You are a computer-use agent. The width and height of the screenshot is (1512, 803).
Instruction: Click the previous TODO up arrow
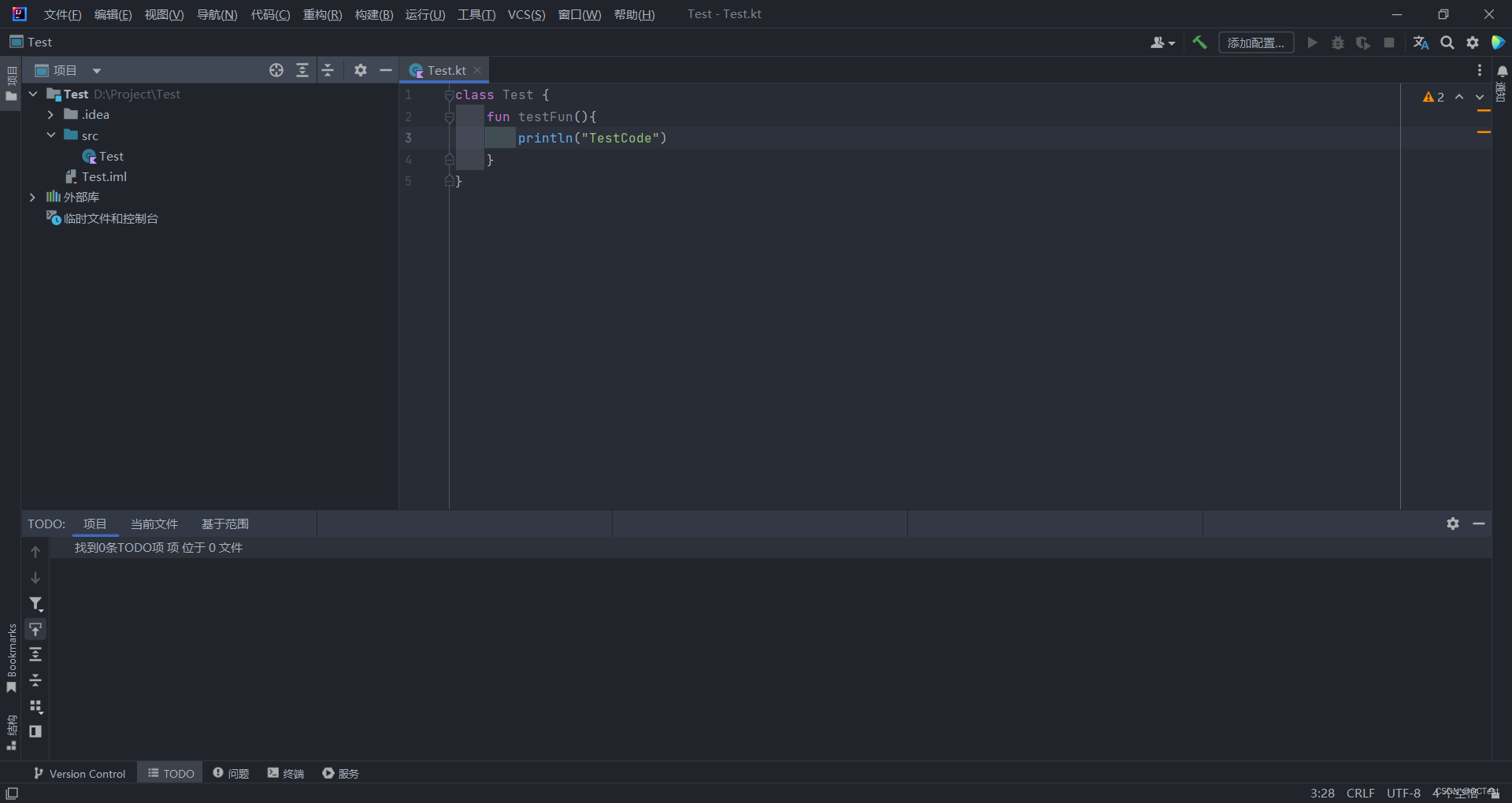tap(35, 552)
